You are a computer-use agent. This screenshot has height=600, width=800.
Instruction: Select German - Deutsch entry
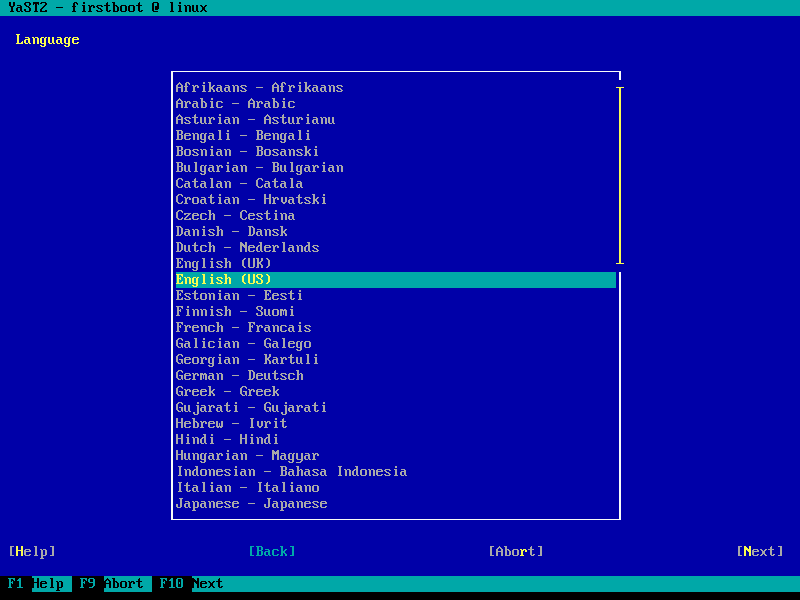239,376
